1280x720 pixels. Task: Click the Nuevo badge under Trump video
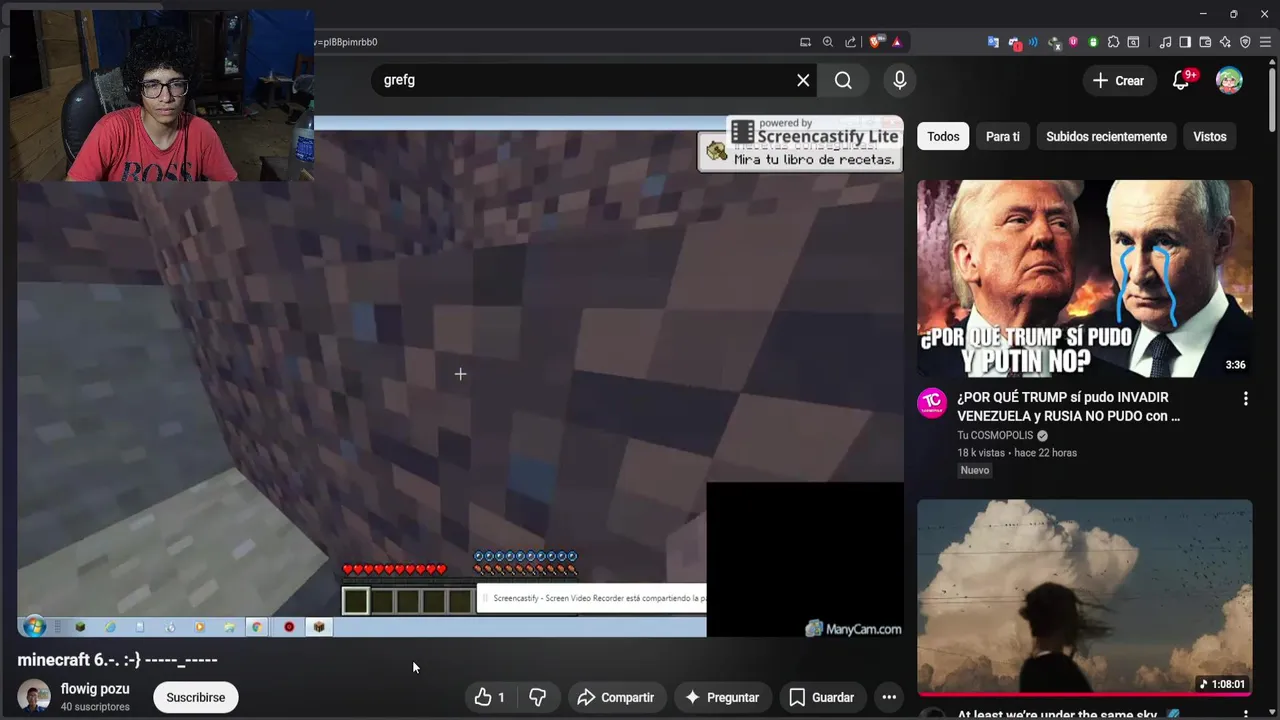click(x=974, y=470)
